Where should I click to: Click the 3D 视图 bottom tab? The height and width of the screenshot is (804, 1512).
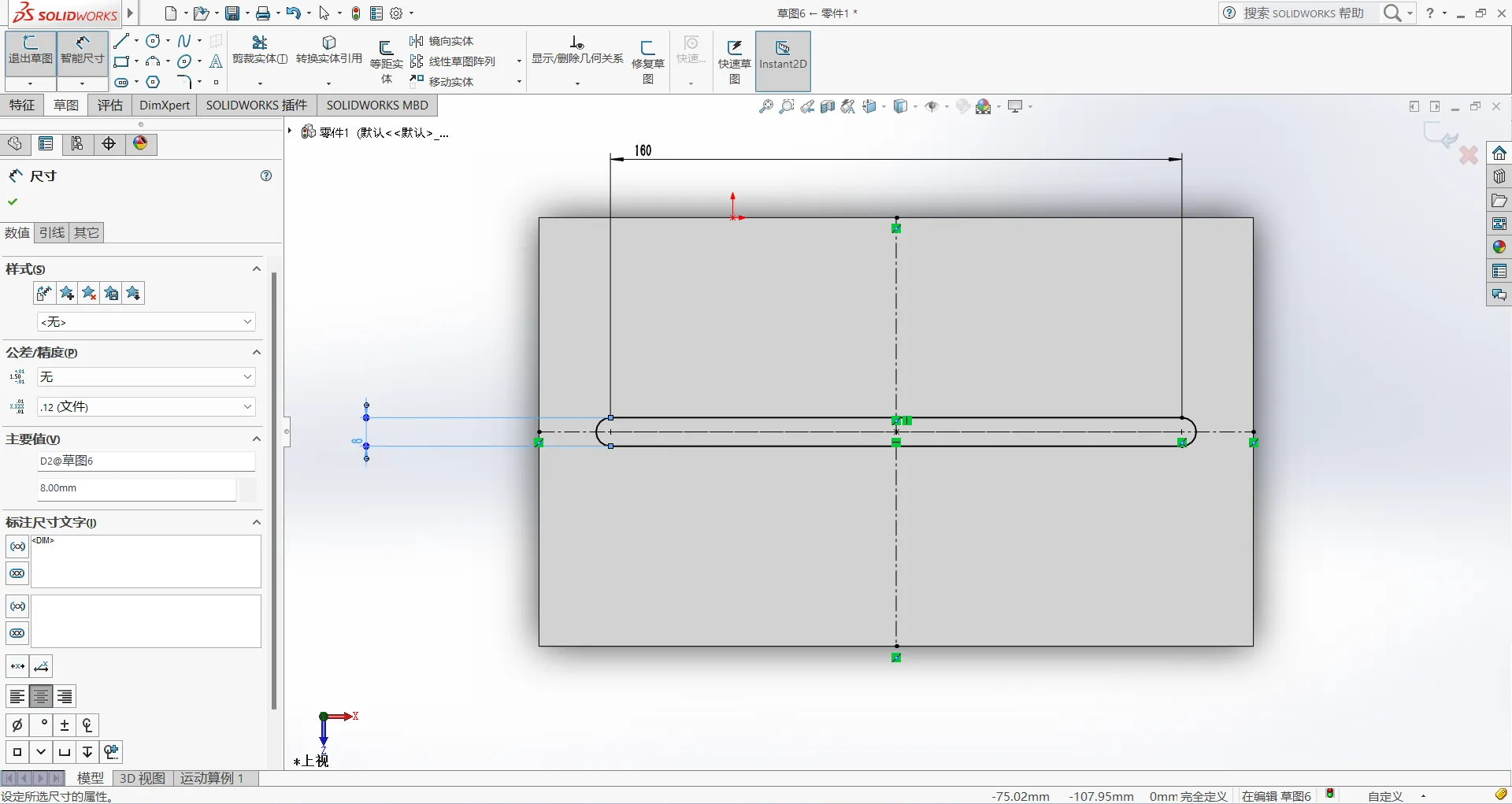coord(143,778)
